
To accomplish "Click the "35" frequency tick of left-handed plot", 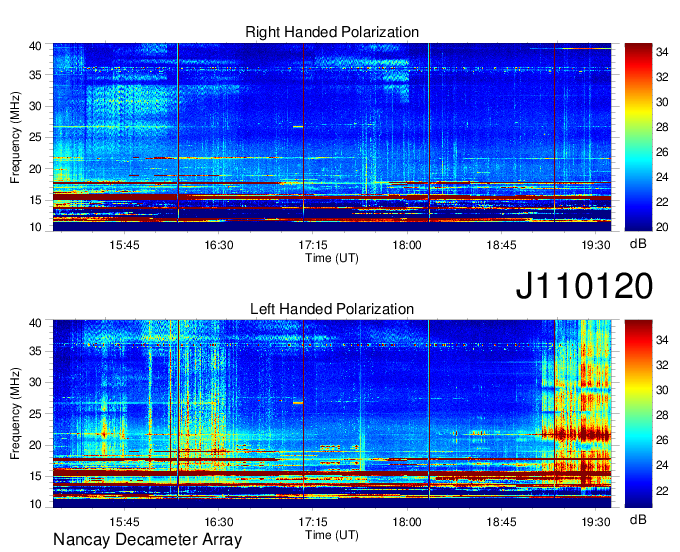I will point(35,351).
